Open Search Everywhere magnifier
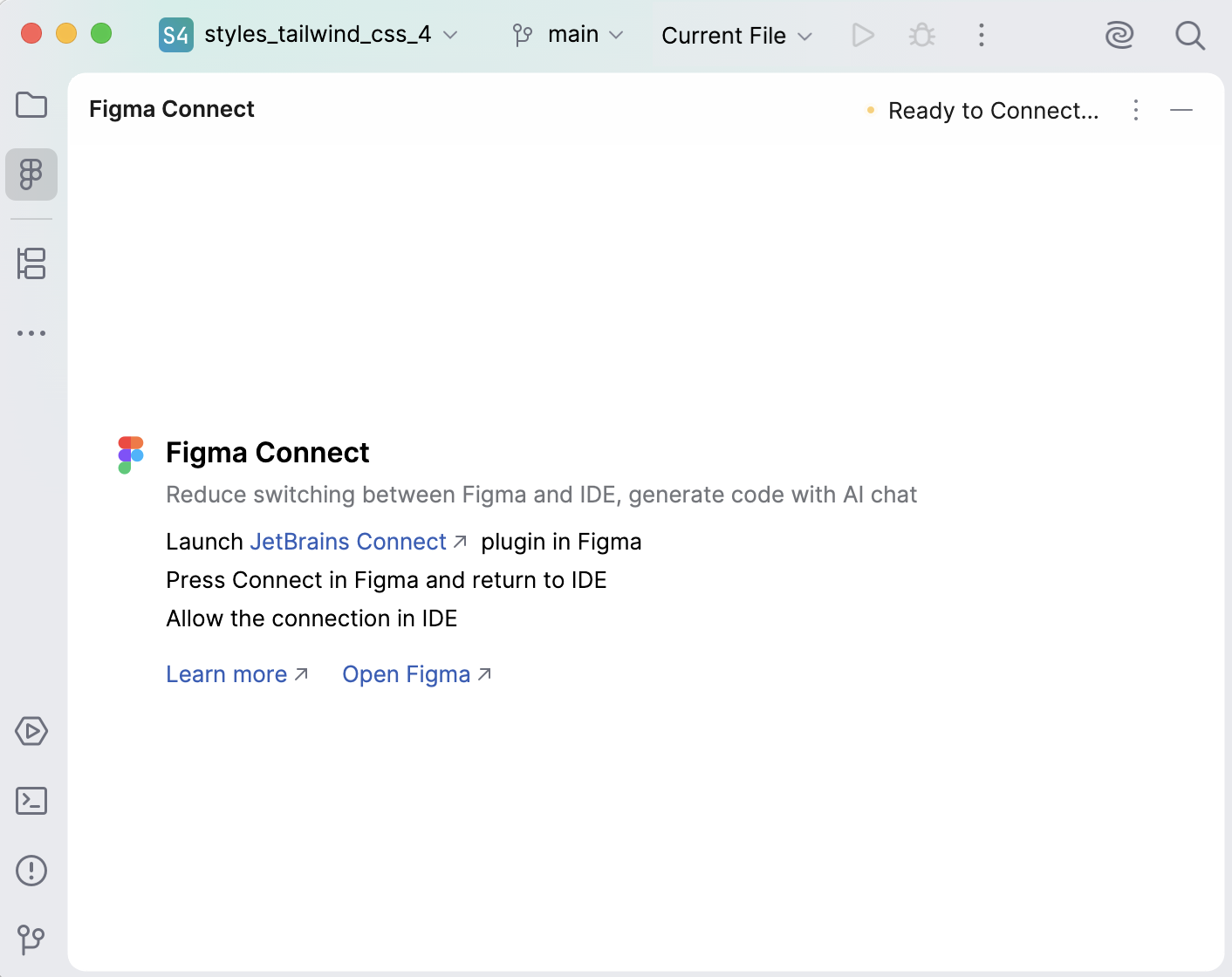This screenshot has width=1232, height=977. [x=1190, y=35]
